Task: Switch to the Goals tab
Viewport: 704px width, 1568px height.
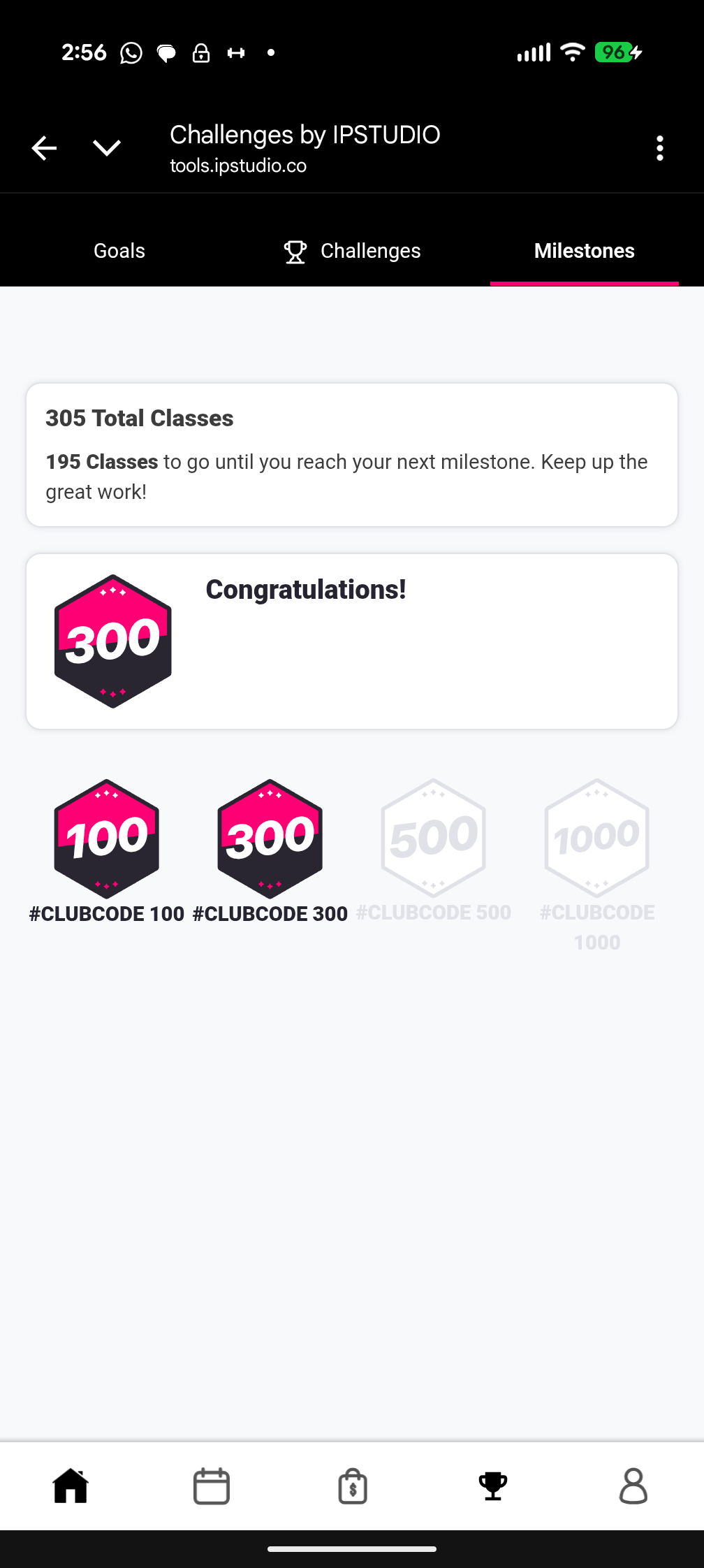Action: pos(119,251)
